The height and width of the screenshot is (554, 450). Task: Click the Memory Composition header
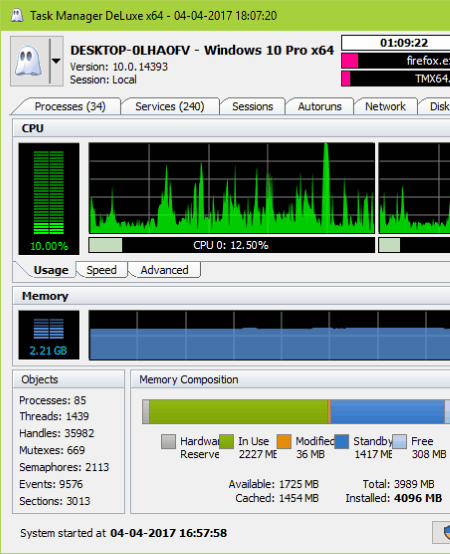pyautogui.click(x=290, y=379)
